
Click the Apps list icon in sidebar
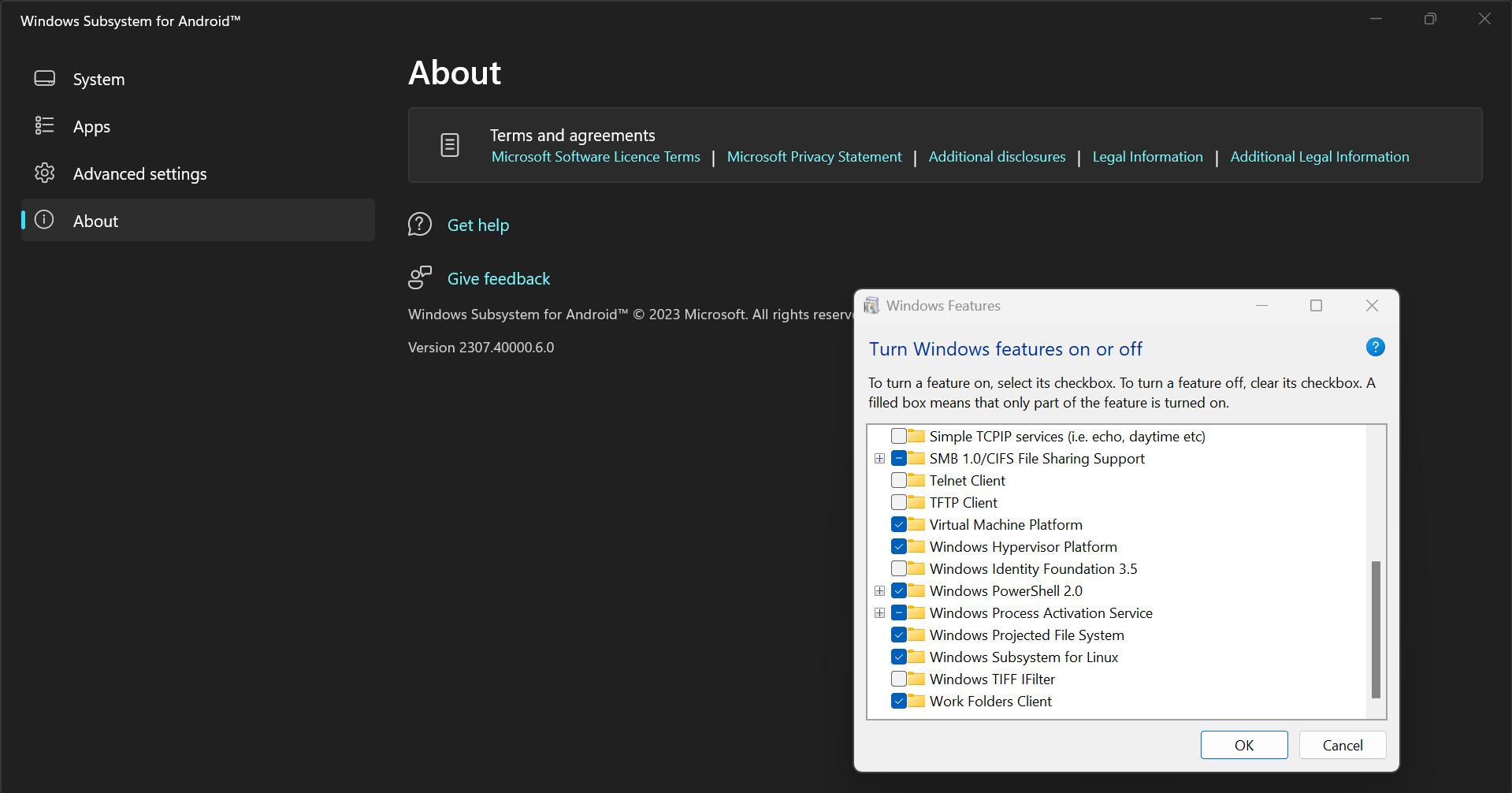point(45,126)
